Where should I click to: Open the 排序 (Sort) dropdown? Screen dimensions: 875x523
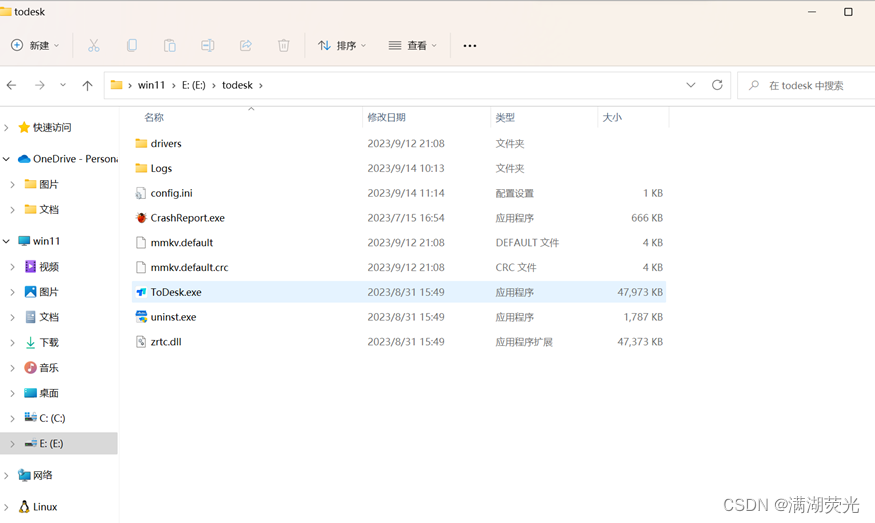(342, 46)
